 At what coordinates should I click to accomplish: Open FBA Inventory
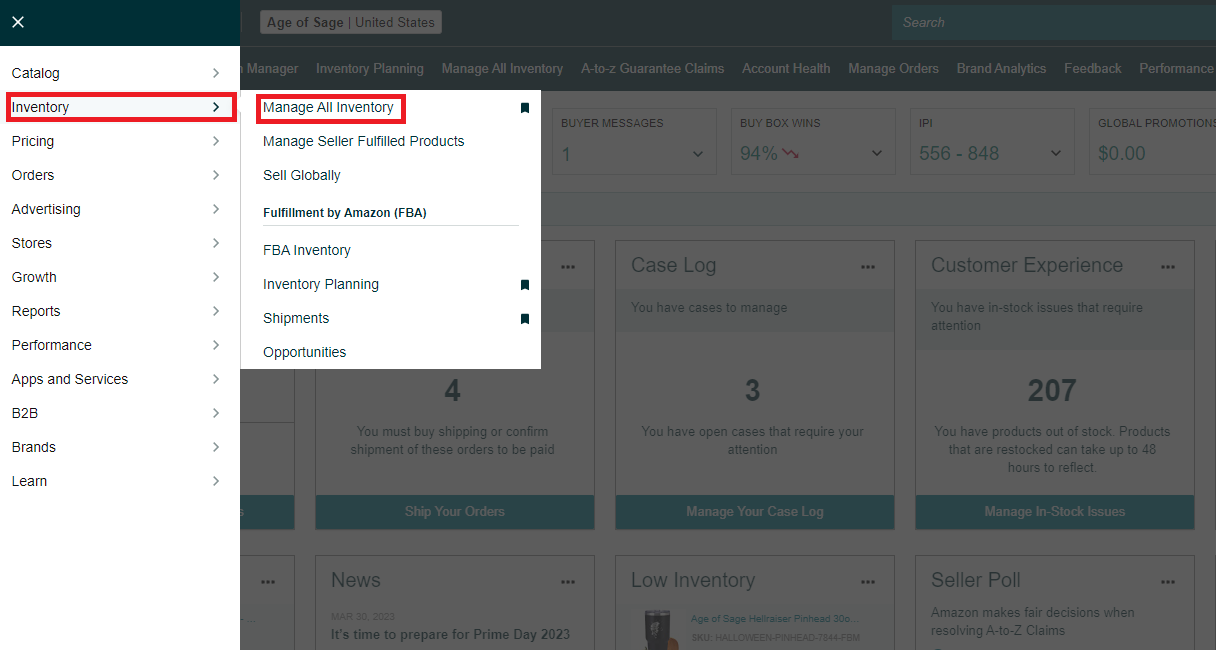pos(307,250)
